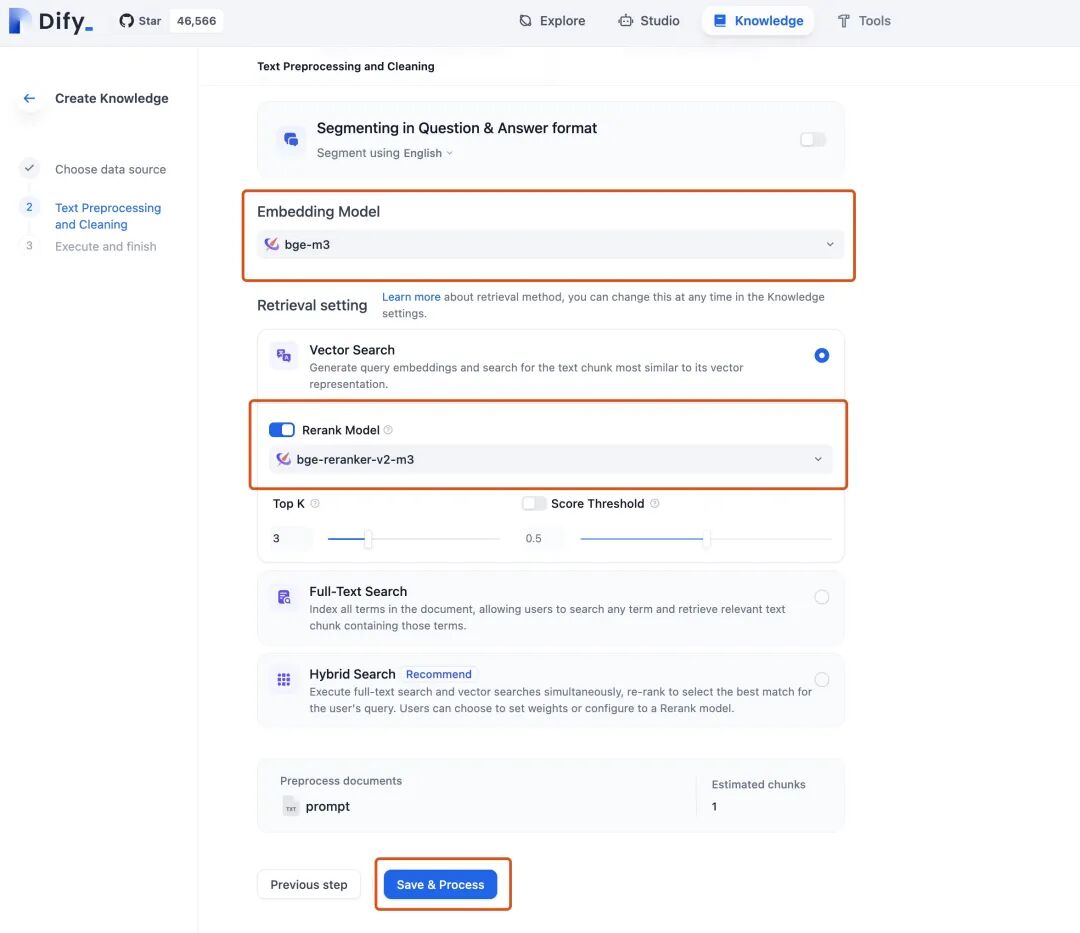Click the prompt TXT file icon
Image resolution: width=1080 pixels, height=933 pixels.
[291, 806]
